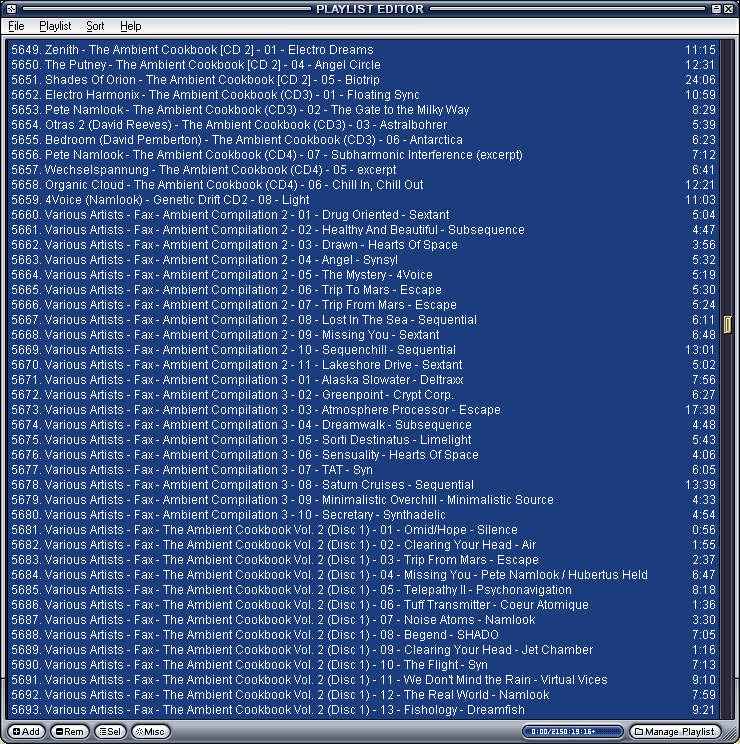Select track 5661 Healthy And Beautiful - Subsequence
The width and height of the screenshot is (740, 744).
coord(363,230)
